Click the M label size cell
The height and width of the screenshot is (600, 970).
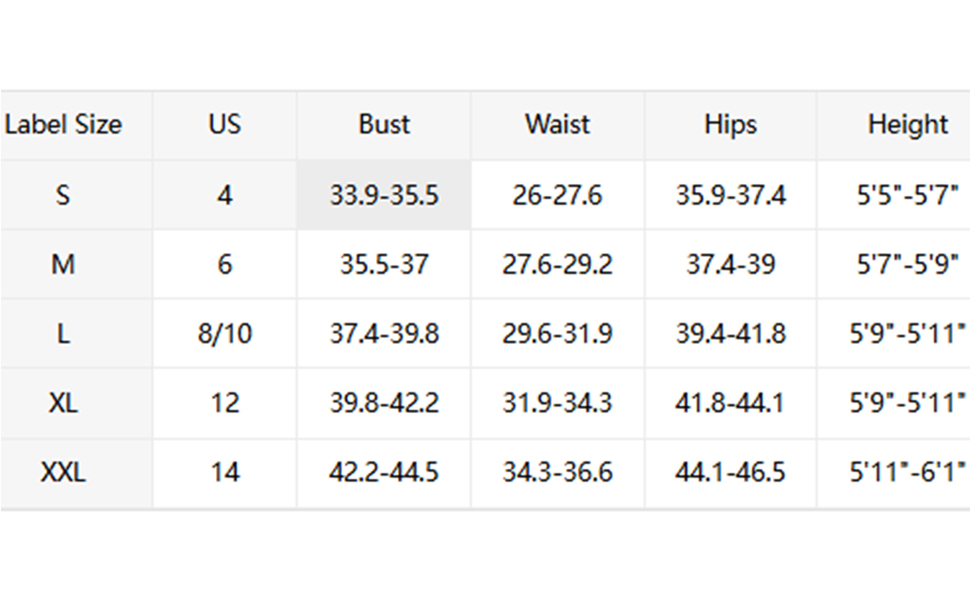(63, 265)
